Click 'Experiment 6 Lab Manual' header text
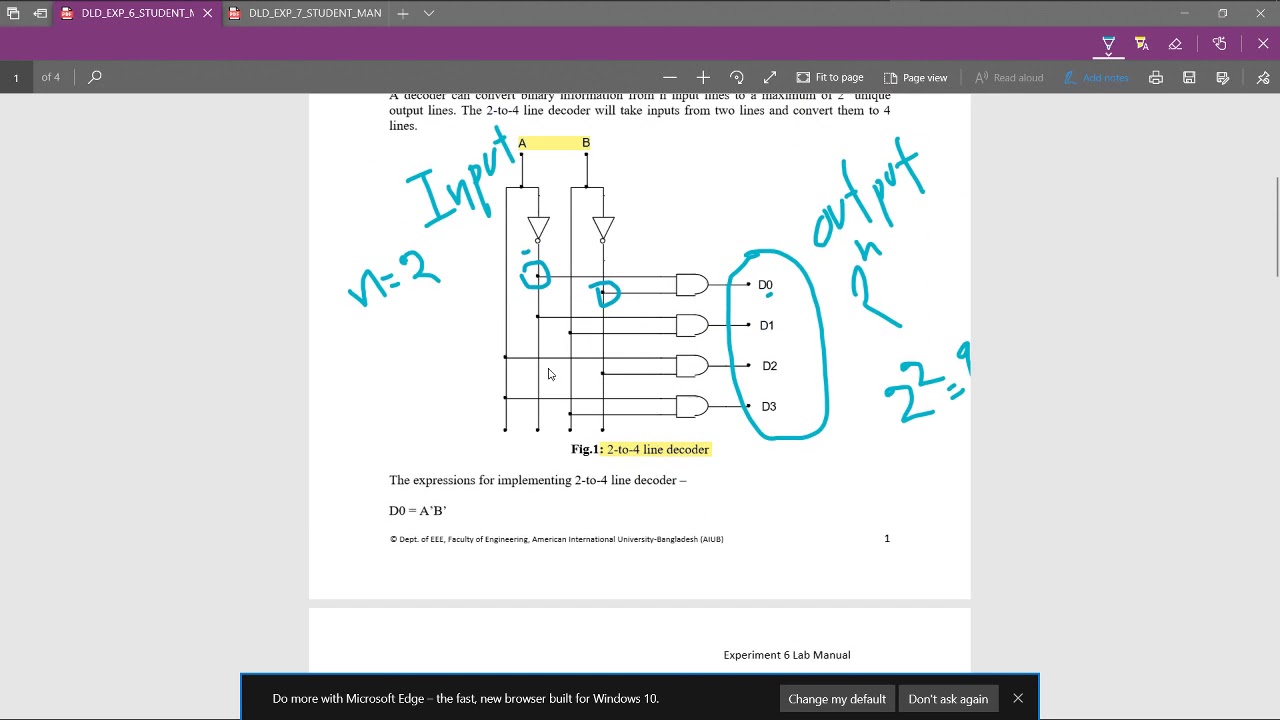Viewport: 1280px width, 720px height. [x=787, y=655]
